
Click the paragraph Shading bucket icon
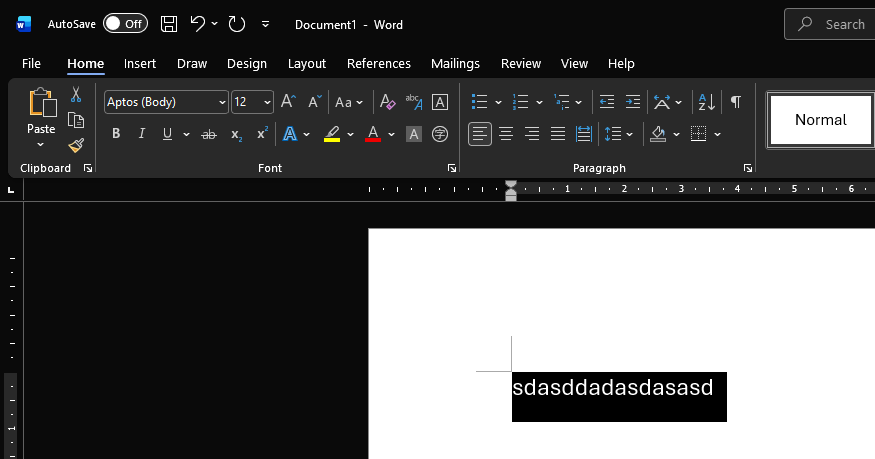(658, 134)
